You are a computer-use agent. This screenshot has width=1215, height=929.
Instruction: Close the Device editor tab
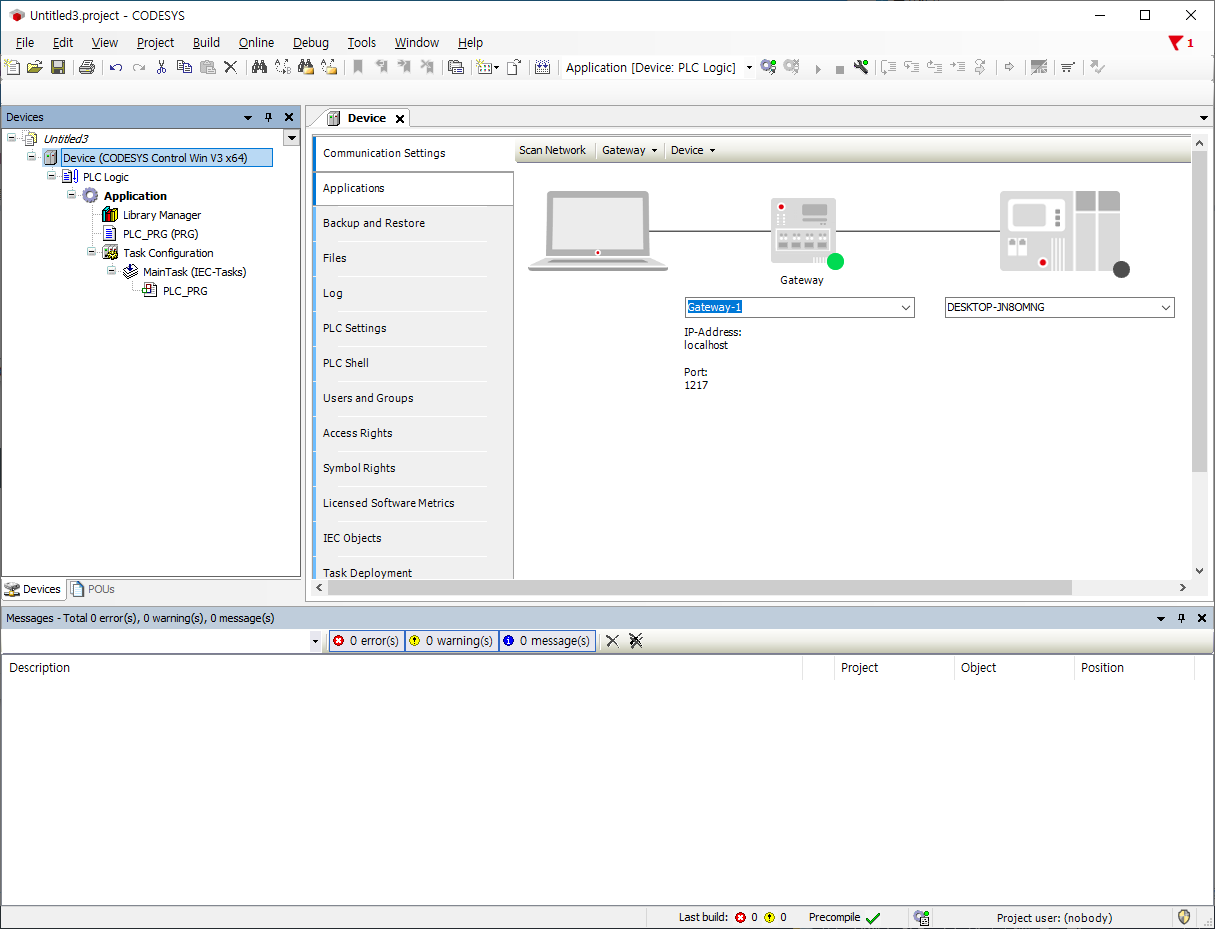click(x=400, y=118)
